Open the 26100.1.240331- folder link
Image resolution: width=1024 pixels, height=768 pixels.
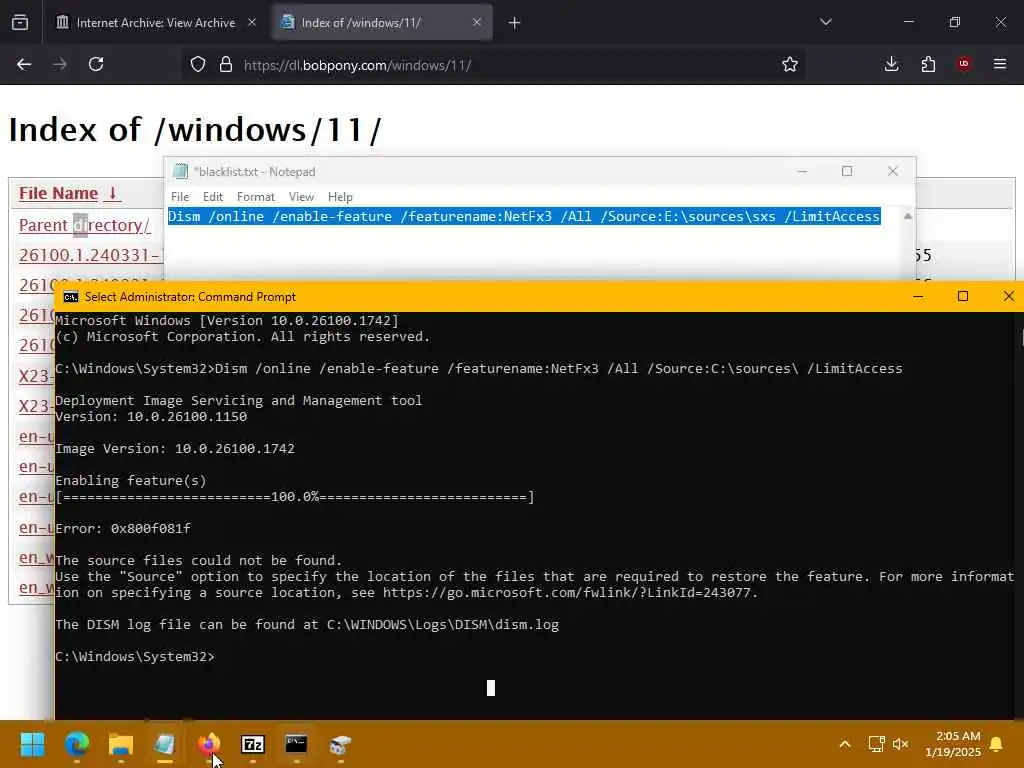point(90,255)
